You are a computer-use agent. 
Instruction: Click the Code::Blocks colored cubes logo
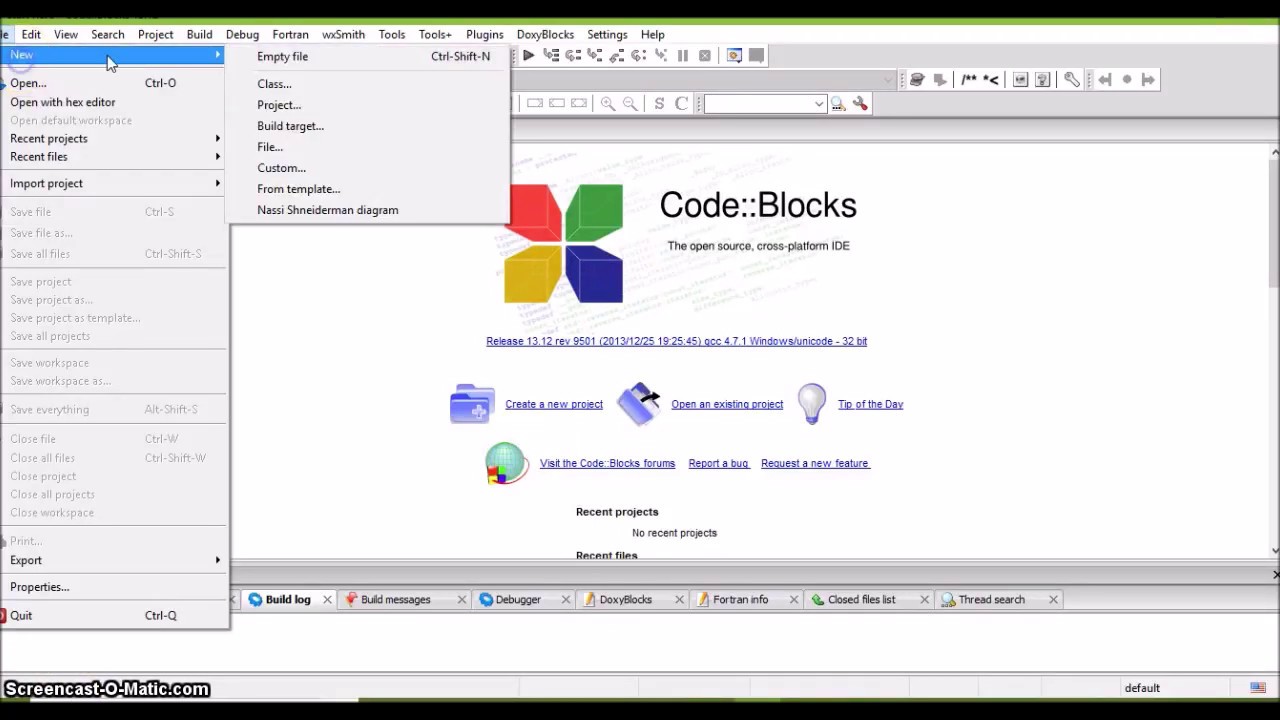pyautogui.click(x=564, y=243)
